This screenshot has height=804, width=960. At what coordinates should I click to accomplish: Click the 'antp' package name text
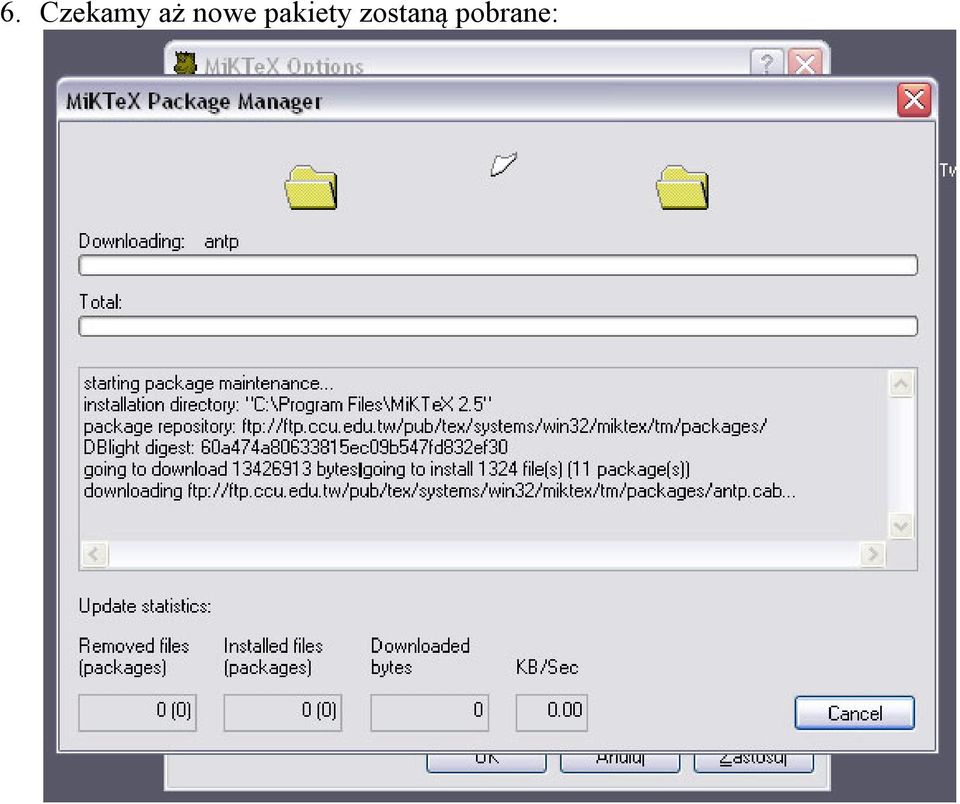[x=221, y=242]
